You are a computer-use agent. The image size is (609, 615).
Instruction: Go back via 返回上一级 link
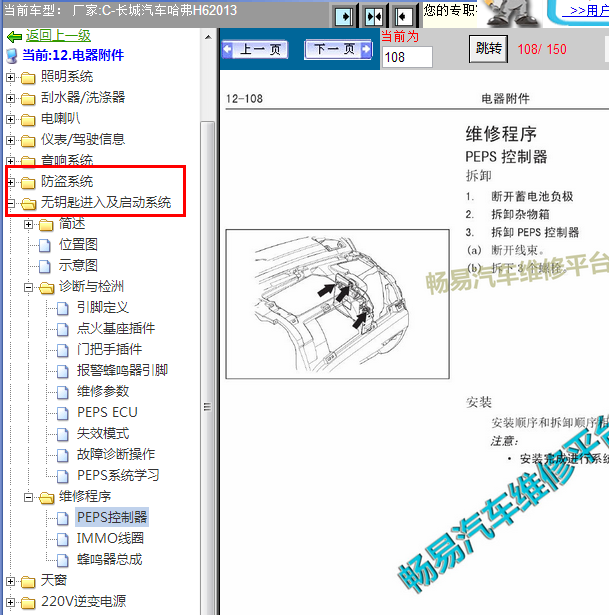[x=58, y=36]
